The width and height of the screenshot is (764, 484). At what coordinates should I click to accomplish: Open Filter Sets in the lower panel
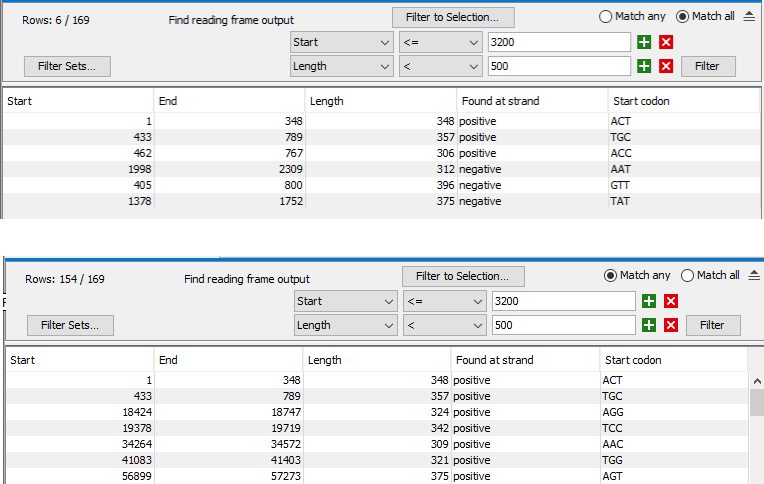point(71,325)
